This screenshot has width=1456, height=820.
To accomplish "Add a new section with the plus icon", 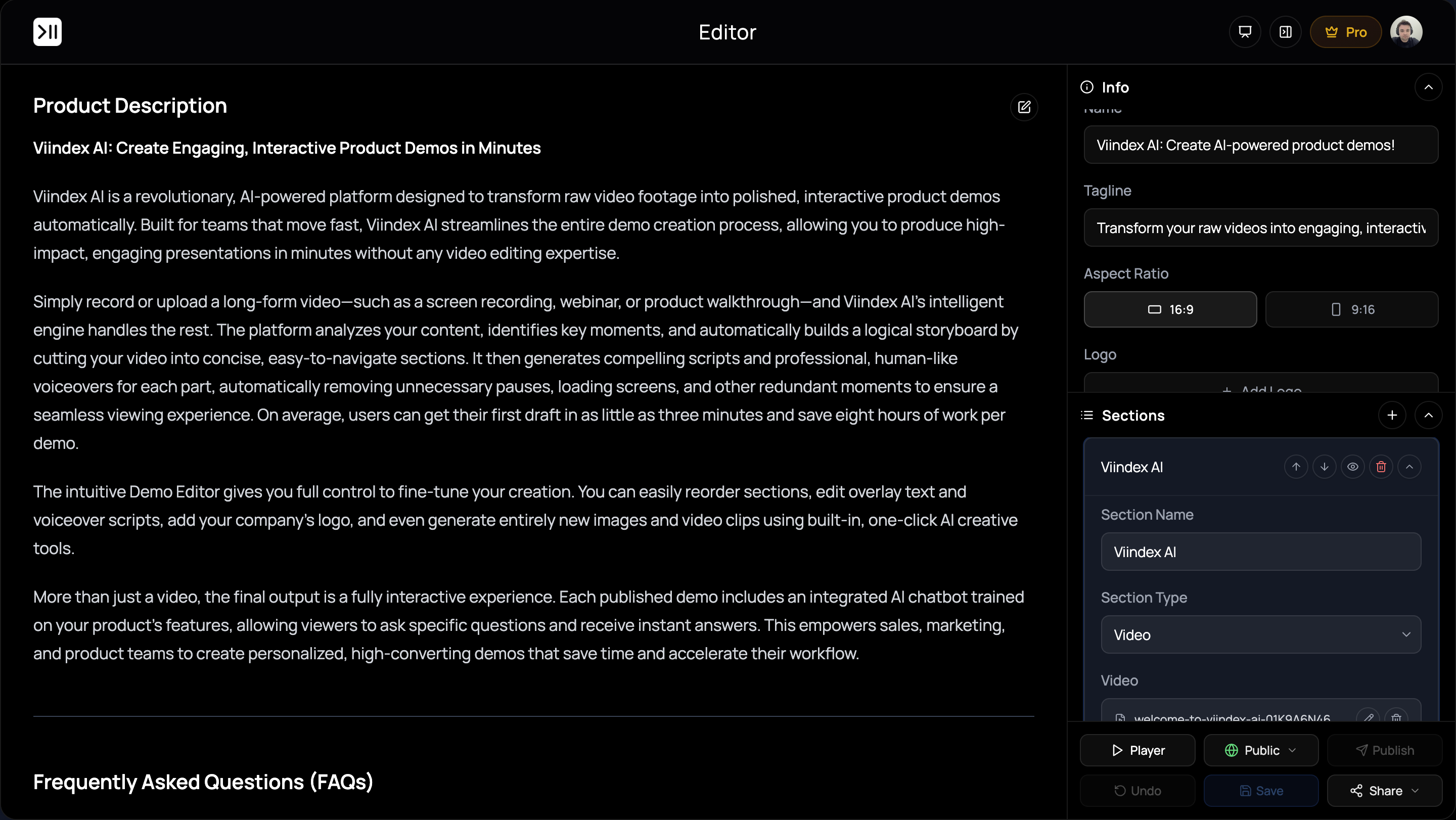I will coord(1392,416).
